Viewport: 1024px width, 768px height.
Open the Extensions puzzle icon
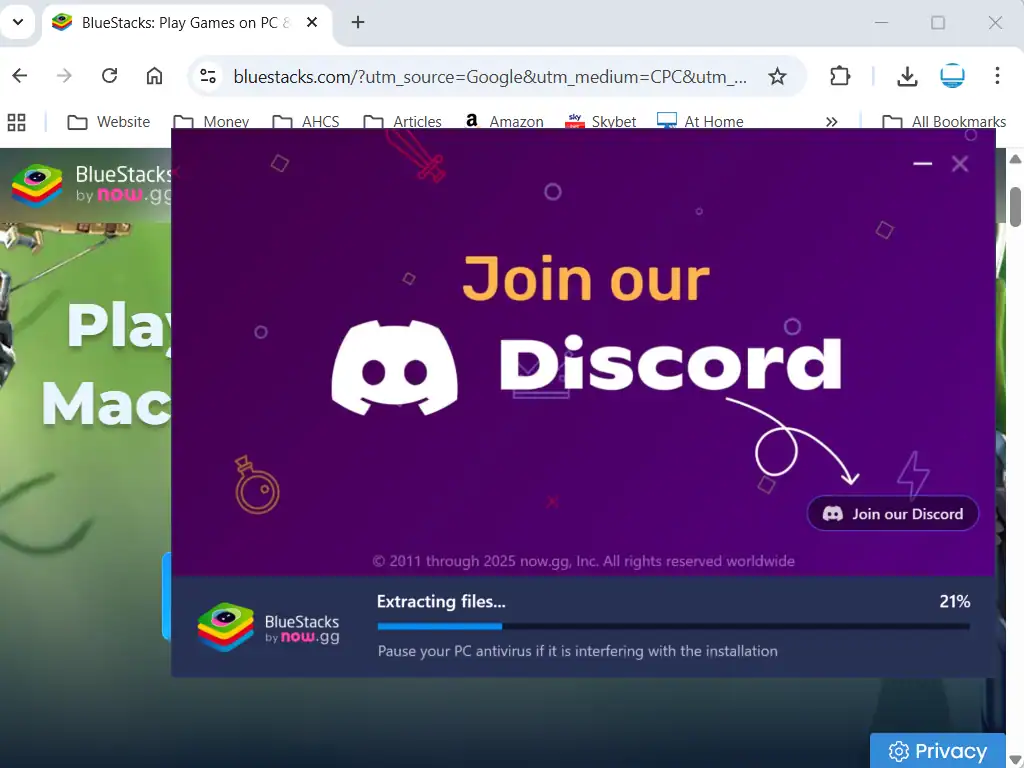tap(840, 76)
